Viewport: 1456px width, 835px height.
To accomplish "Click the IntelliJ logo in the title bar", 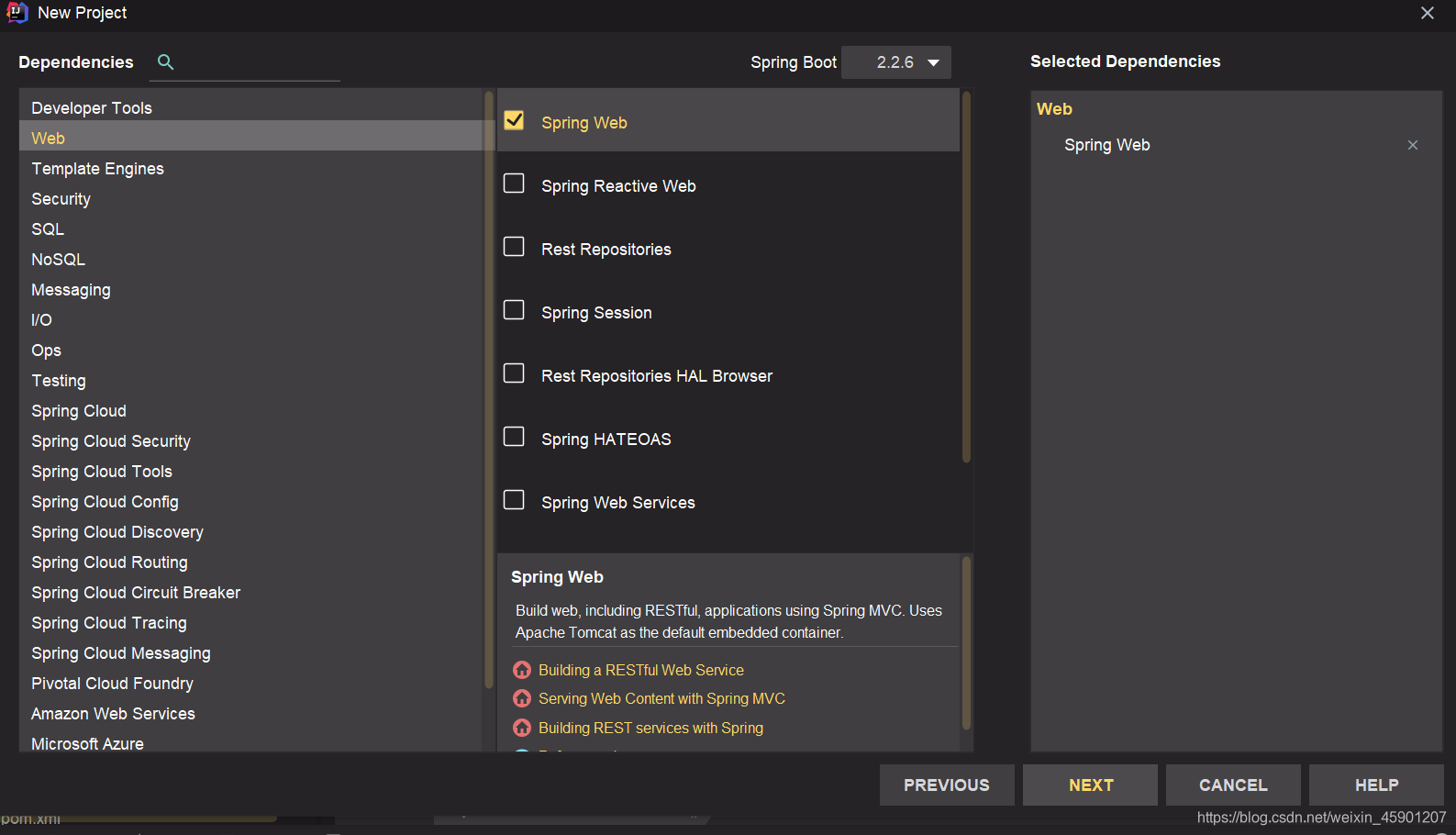I will pos(17,12).
